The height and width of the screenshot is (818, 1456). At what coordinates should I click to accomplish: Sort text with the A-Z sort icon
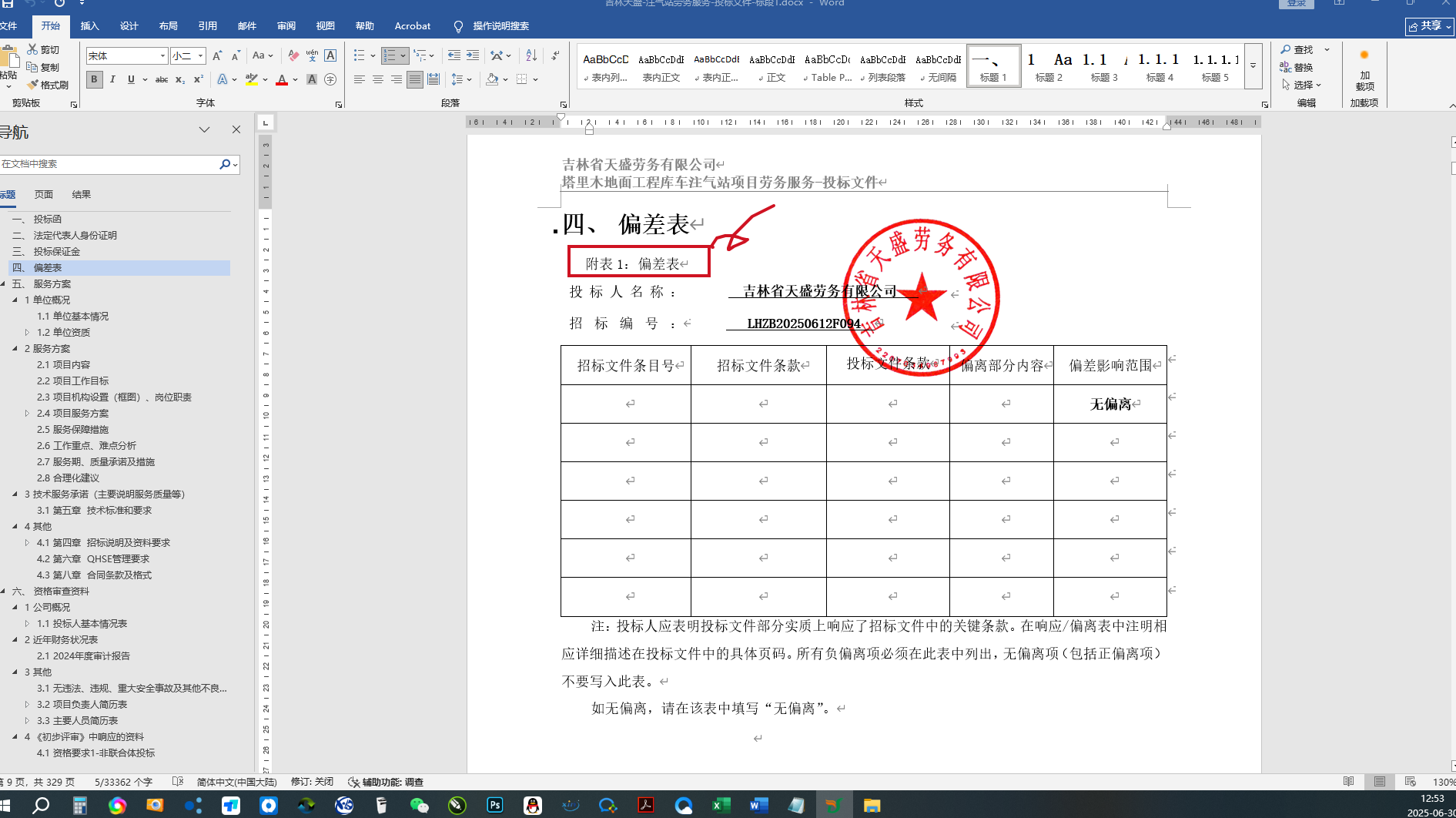(531, 55)
